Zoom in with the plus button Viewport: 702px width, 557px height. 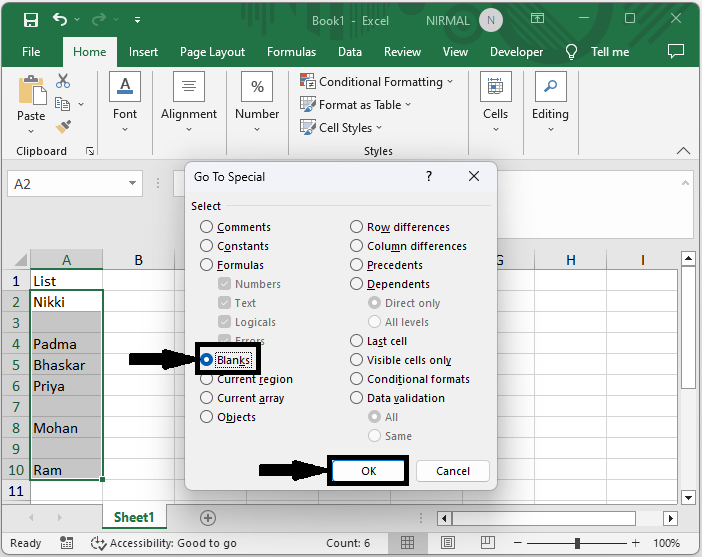[x=635, y=543]
